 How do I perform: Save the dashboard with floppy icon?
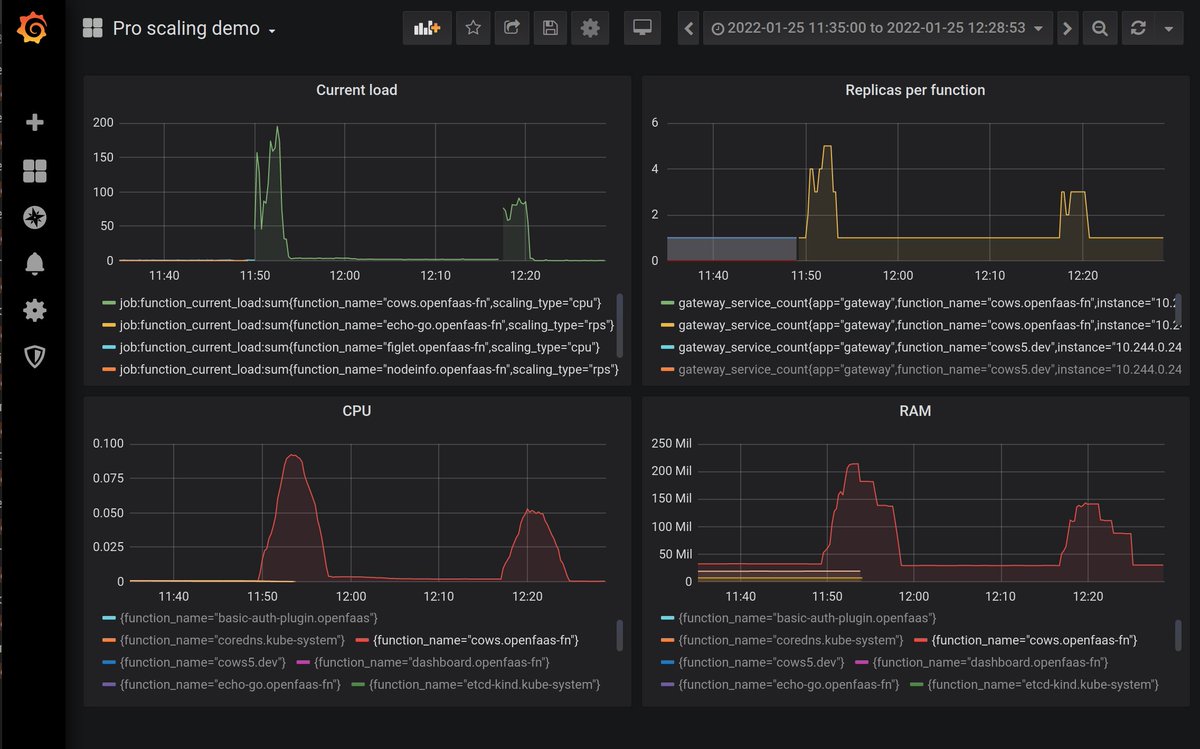pos(550,28)
